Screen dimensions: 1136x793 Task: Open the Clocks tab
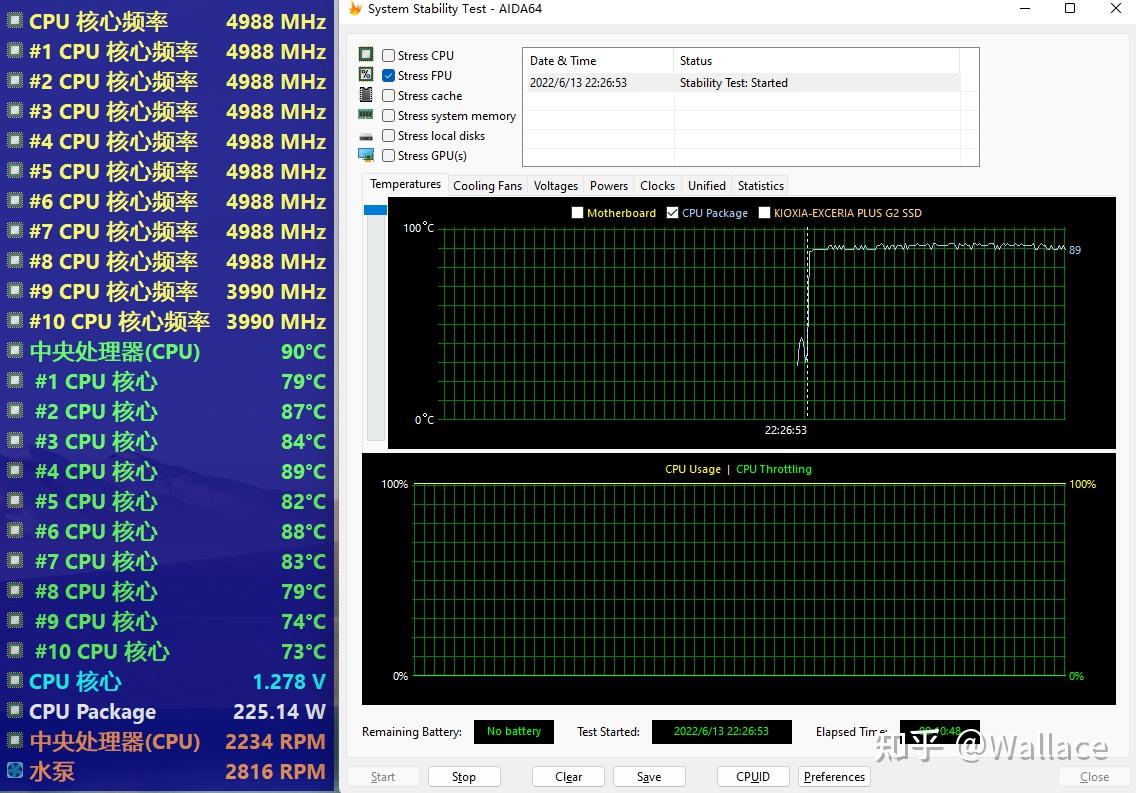(x=657, y=185)
